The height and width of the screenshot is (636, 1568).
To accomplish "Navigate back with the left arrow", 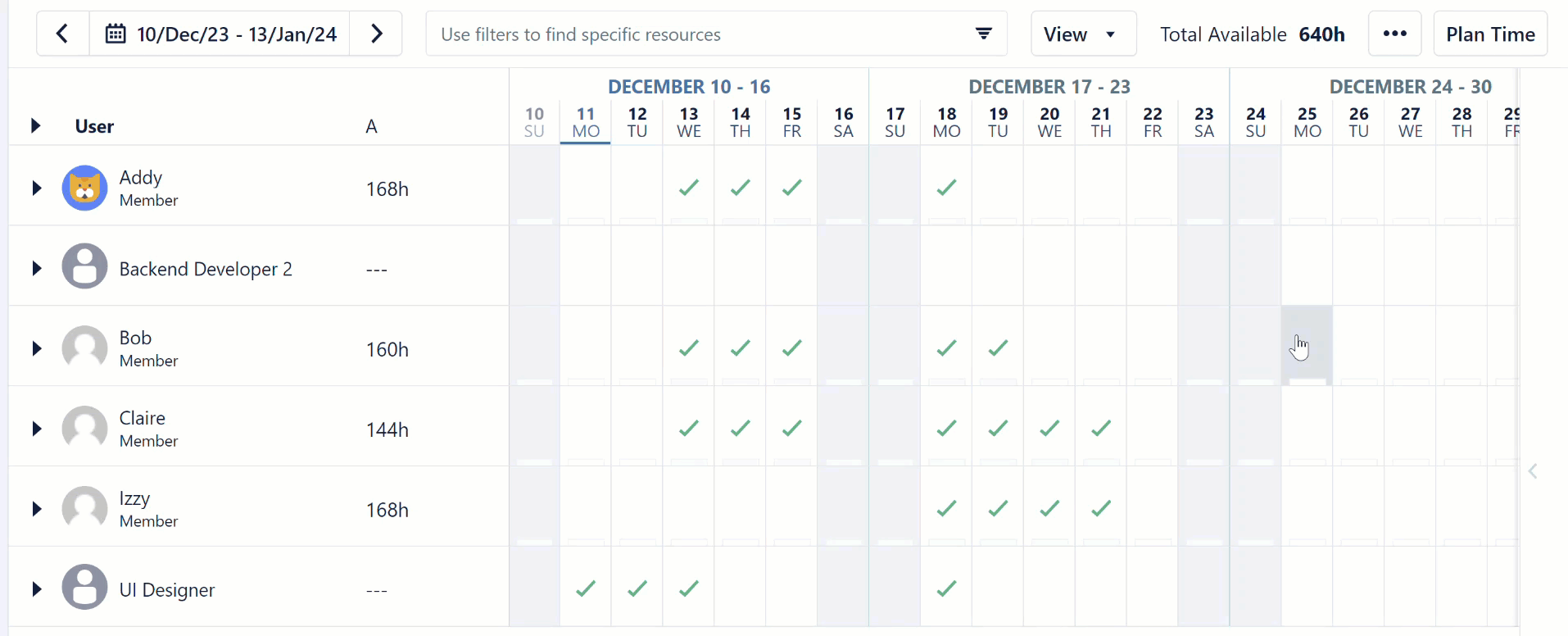I will click(62, 34).
